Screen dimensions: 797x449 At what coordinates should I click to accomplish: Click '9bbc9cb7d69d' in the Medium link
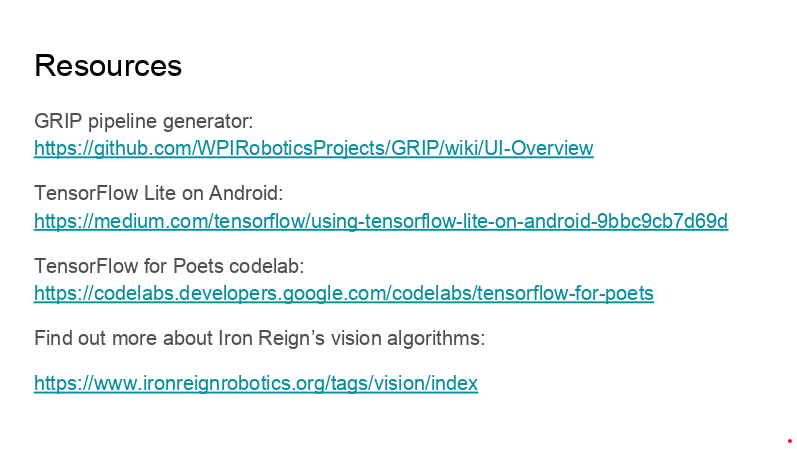[662, 221]
